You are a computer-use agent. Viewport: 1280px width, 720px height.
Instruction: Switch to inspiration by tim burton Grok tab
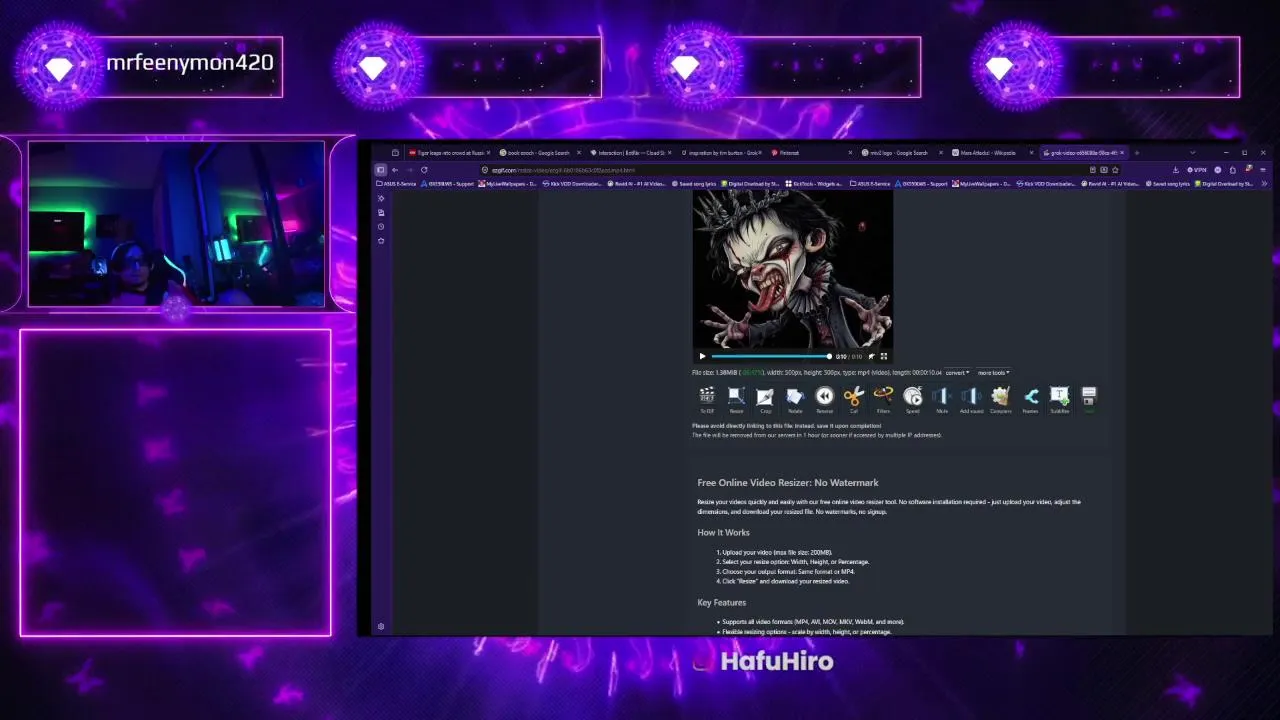click(720, 153)
